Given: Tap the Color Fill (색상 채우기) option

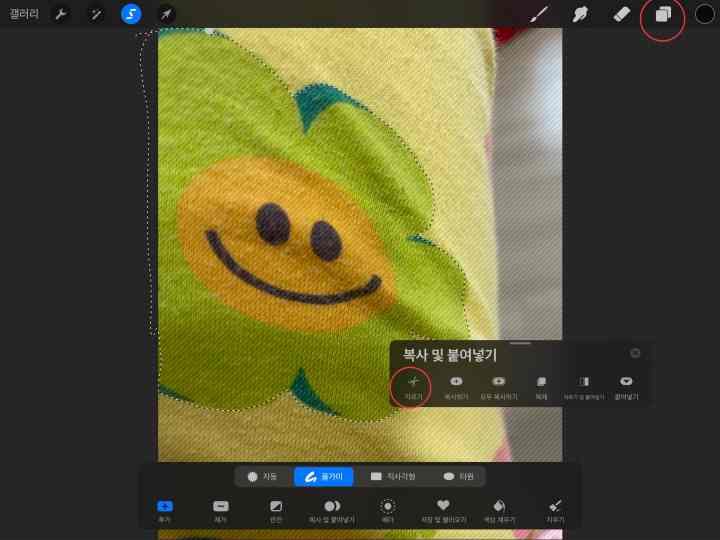Looking at the screenshot, I should pos(499,511).
